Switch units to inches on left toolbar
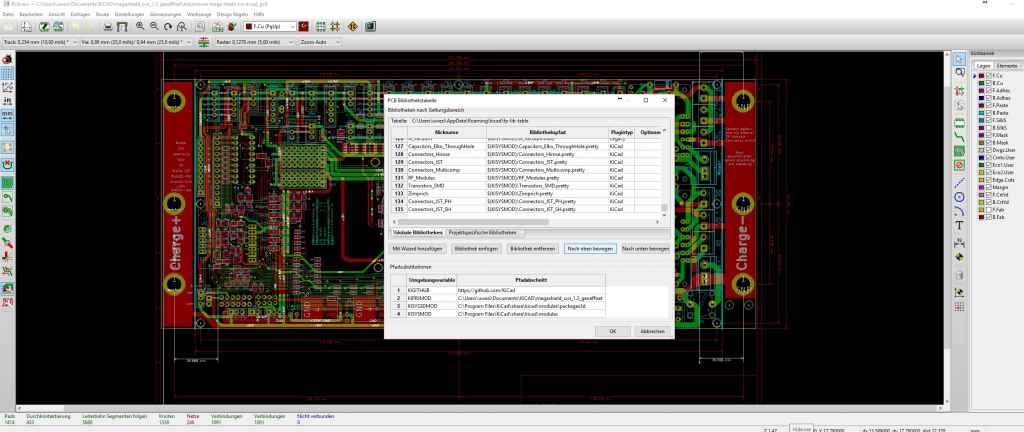Image resolution: width=1024 pixels, height=432 pixels. tap(8, 101)
